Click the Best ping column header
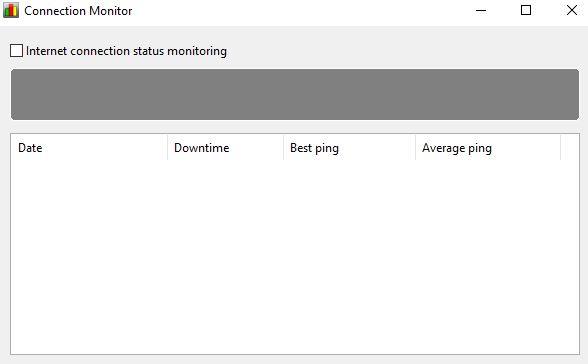The width and height of the screenshot is (588, 364). point(350,148)
